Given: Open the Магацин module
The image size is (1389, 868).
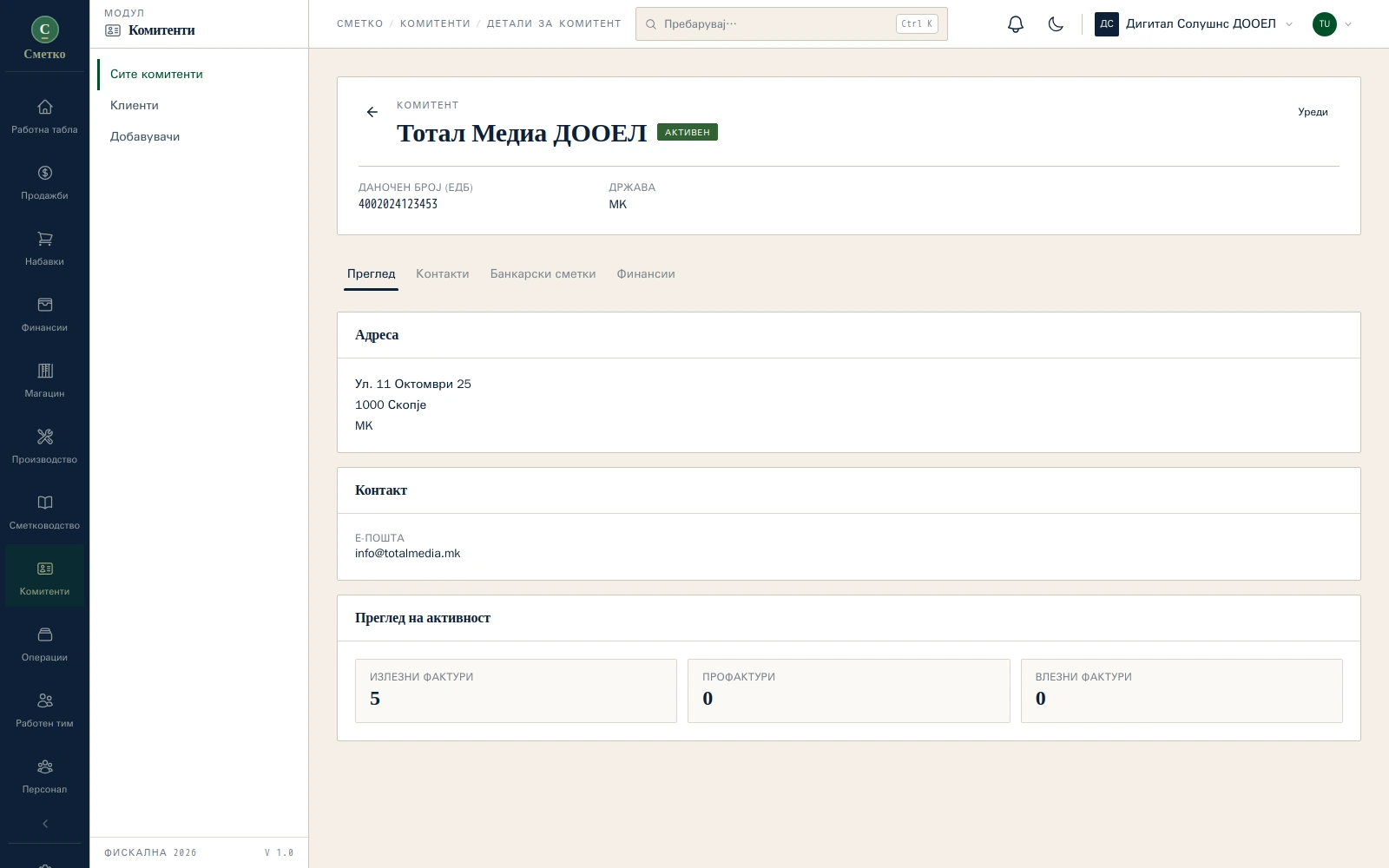Looking at the screenshot, I should (x=44, y=380).
